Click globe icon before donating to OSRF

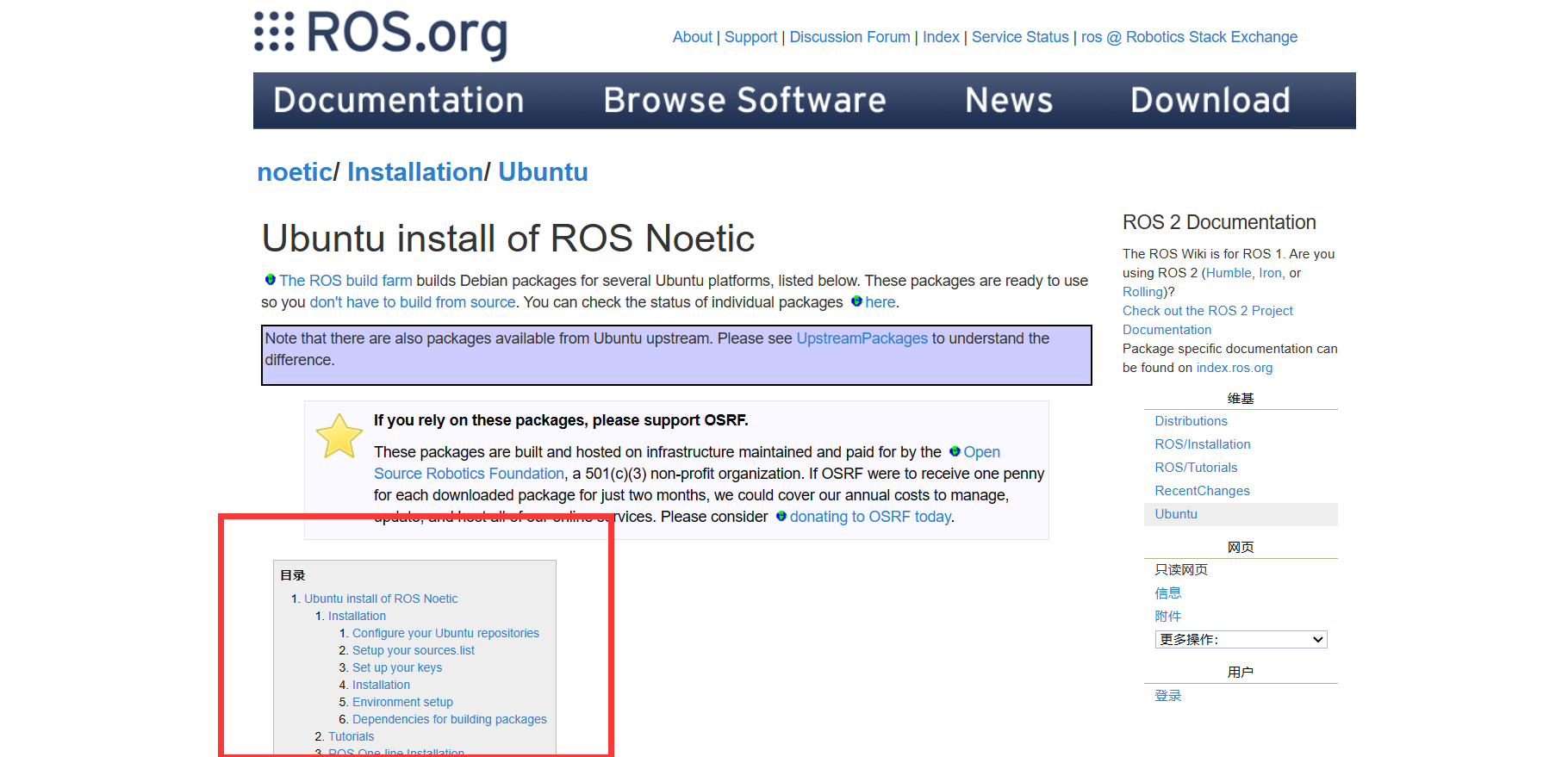781,516
